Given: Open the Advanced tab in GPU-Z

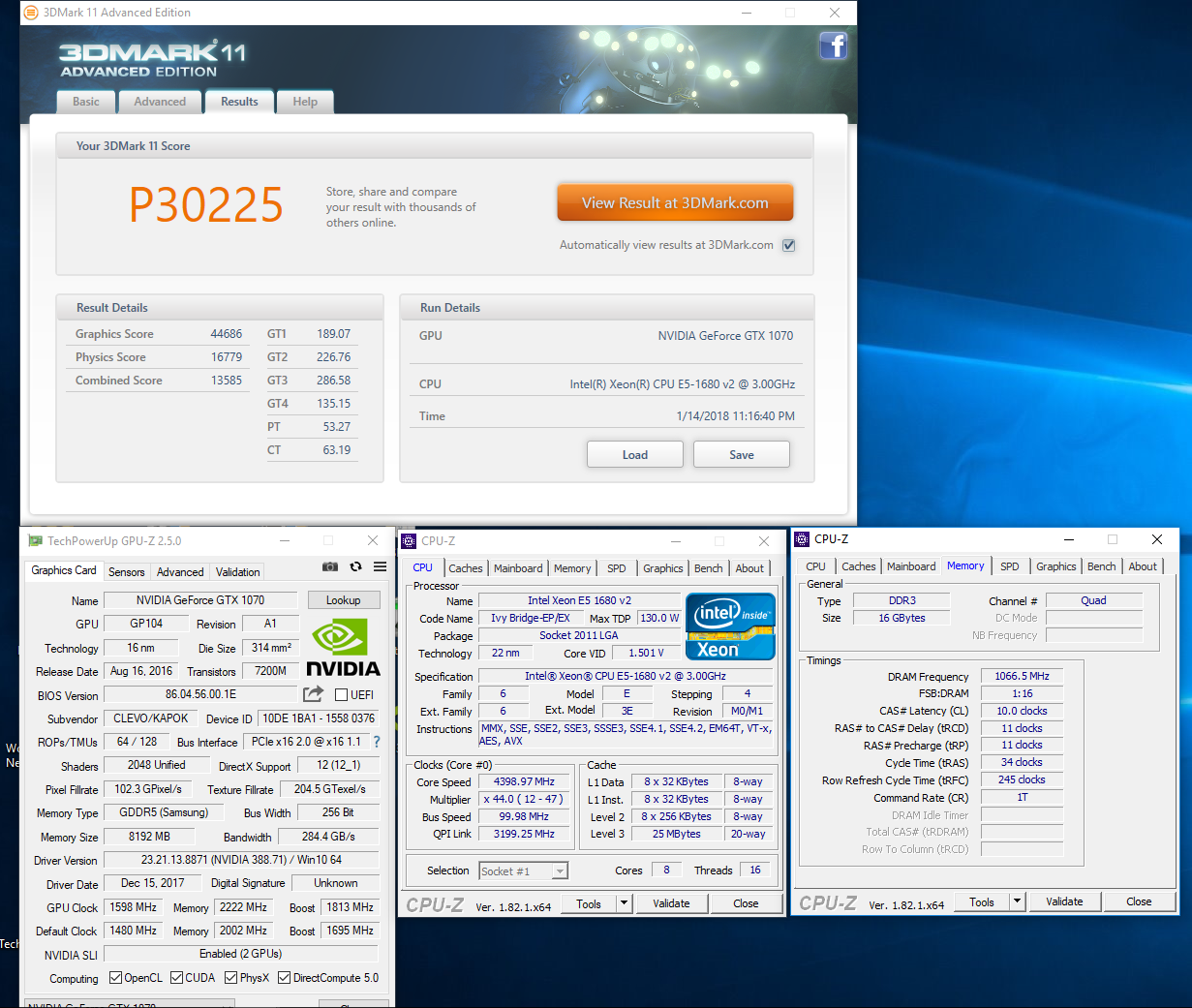Looking at the screenshot, I should (180, 572).
